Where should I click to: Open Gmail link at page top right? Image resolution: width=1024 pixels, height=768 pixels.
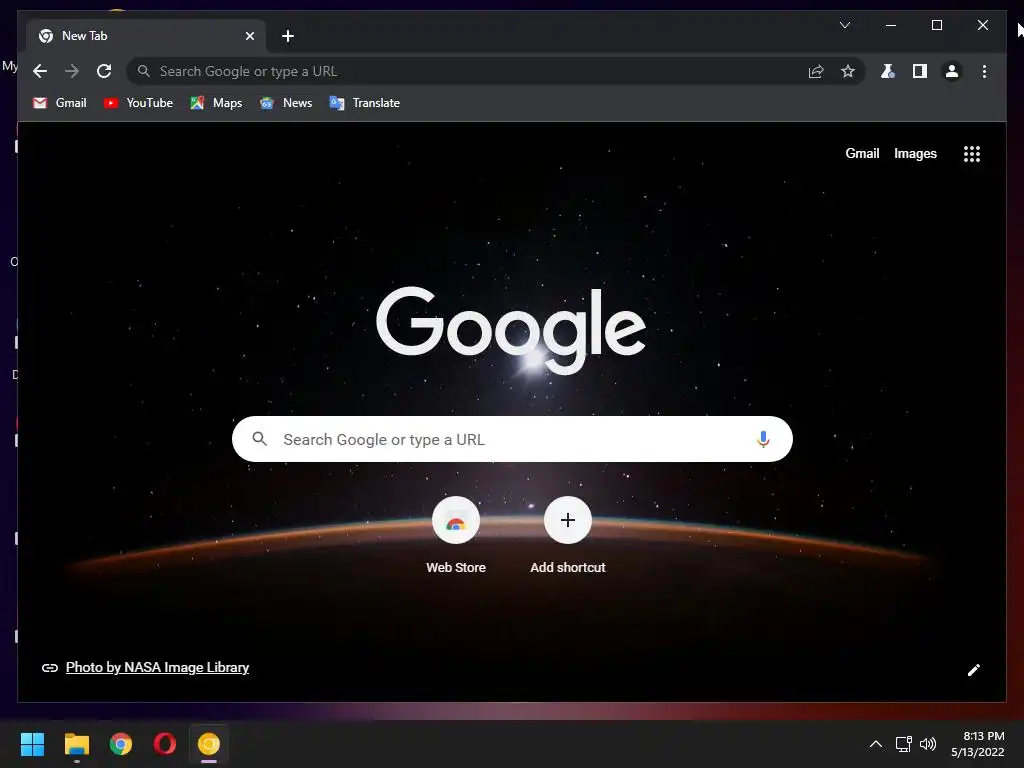[x=862, y=153]
